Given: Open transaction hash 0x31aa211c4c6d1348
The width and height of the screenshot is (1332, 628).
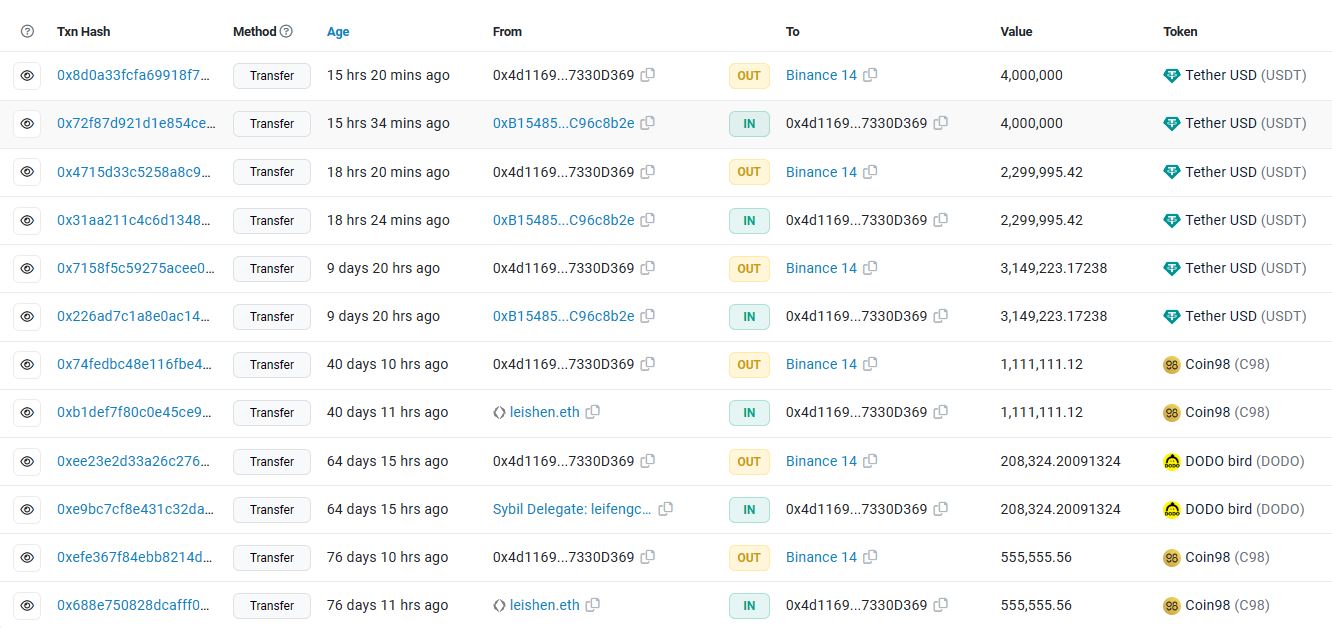Looking at the screenshot, I should tap(134, 220).
